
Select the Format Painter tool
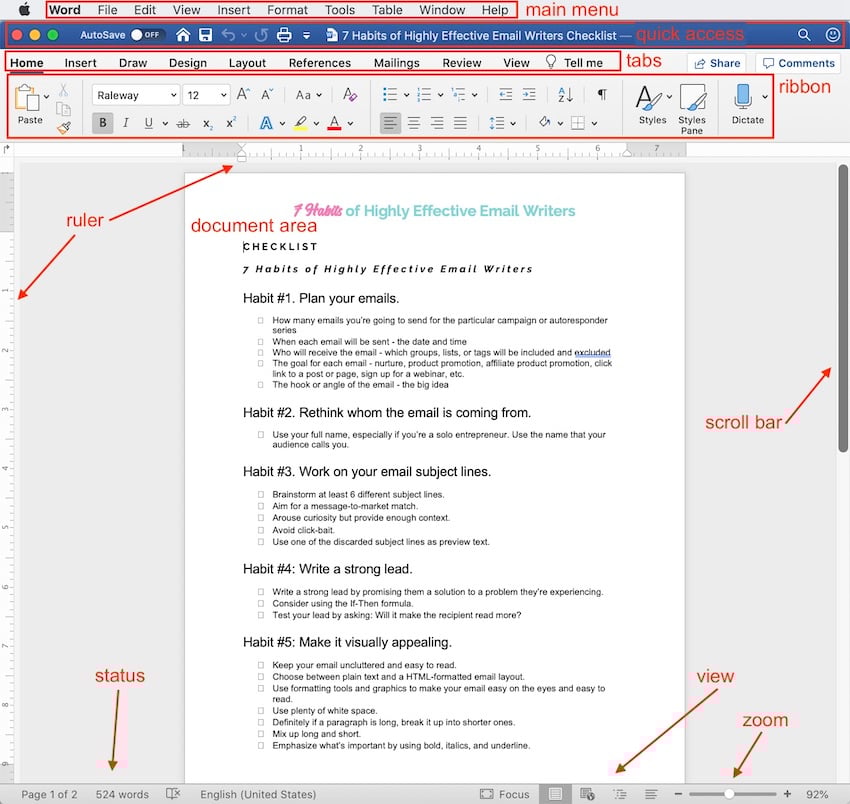tap(64, 126)
